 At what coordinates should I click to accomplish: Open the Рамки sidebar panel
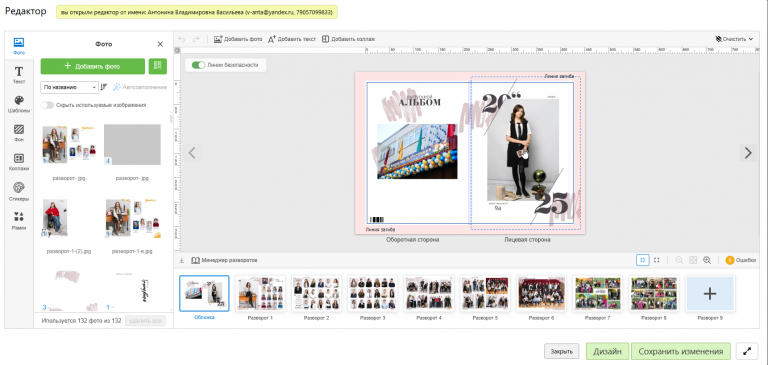(x=19, y=221)
